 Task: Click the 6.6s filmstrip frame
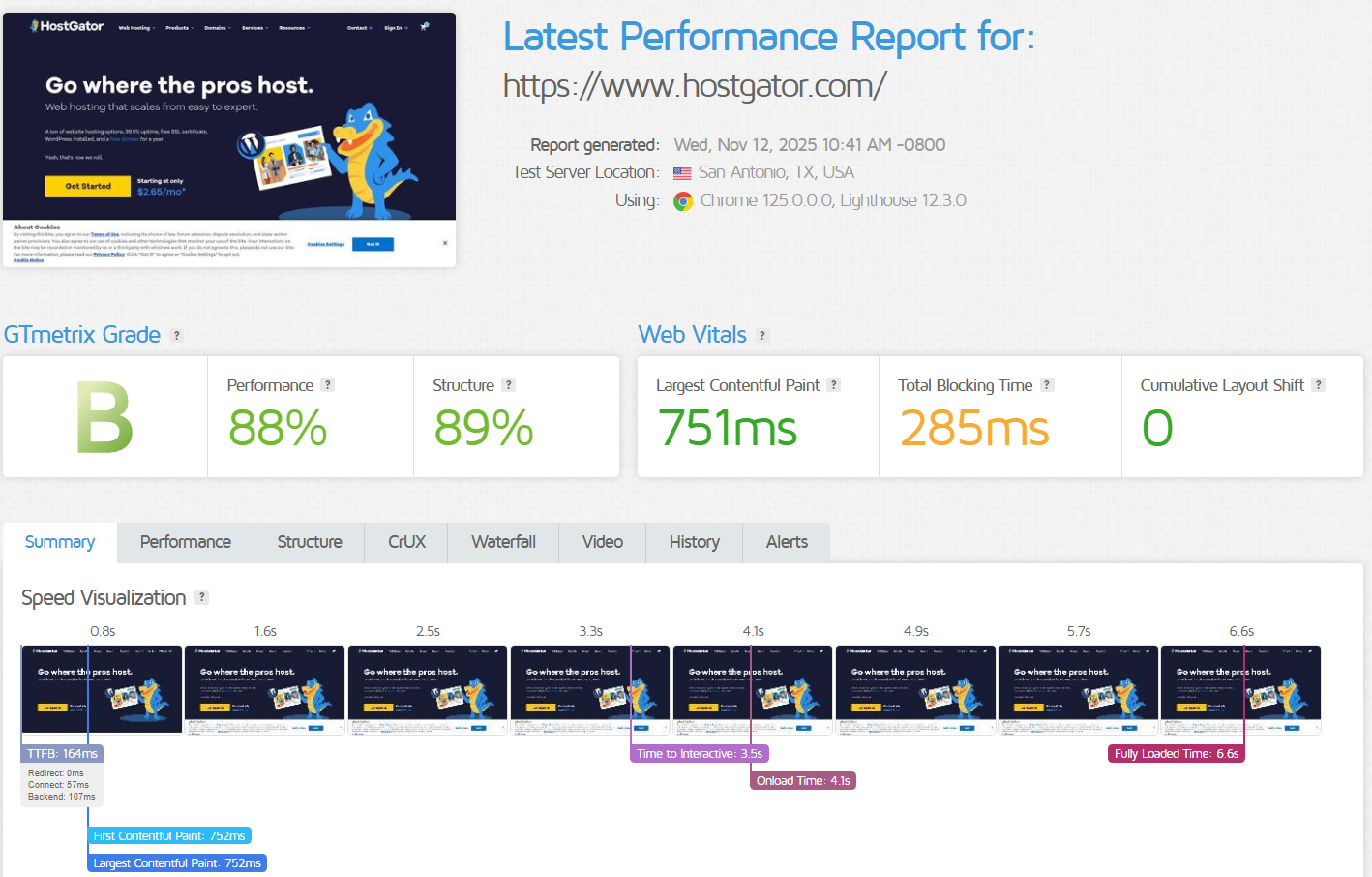click(1240, 690)
